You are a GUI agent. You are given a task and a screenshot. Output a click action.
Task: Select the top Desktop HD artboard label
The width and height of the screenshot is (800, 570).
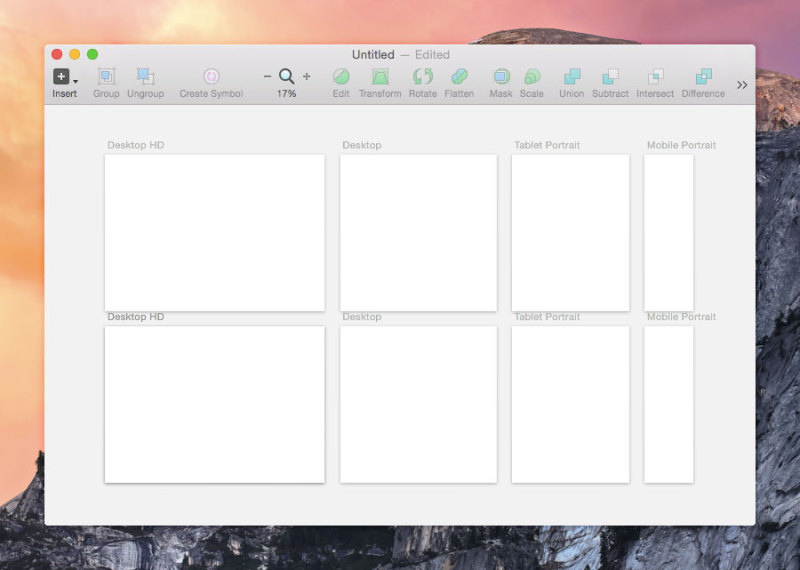tap(136, 145)
